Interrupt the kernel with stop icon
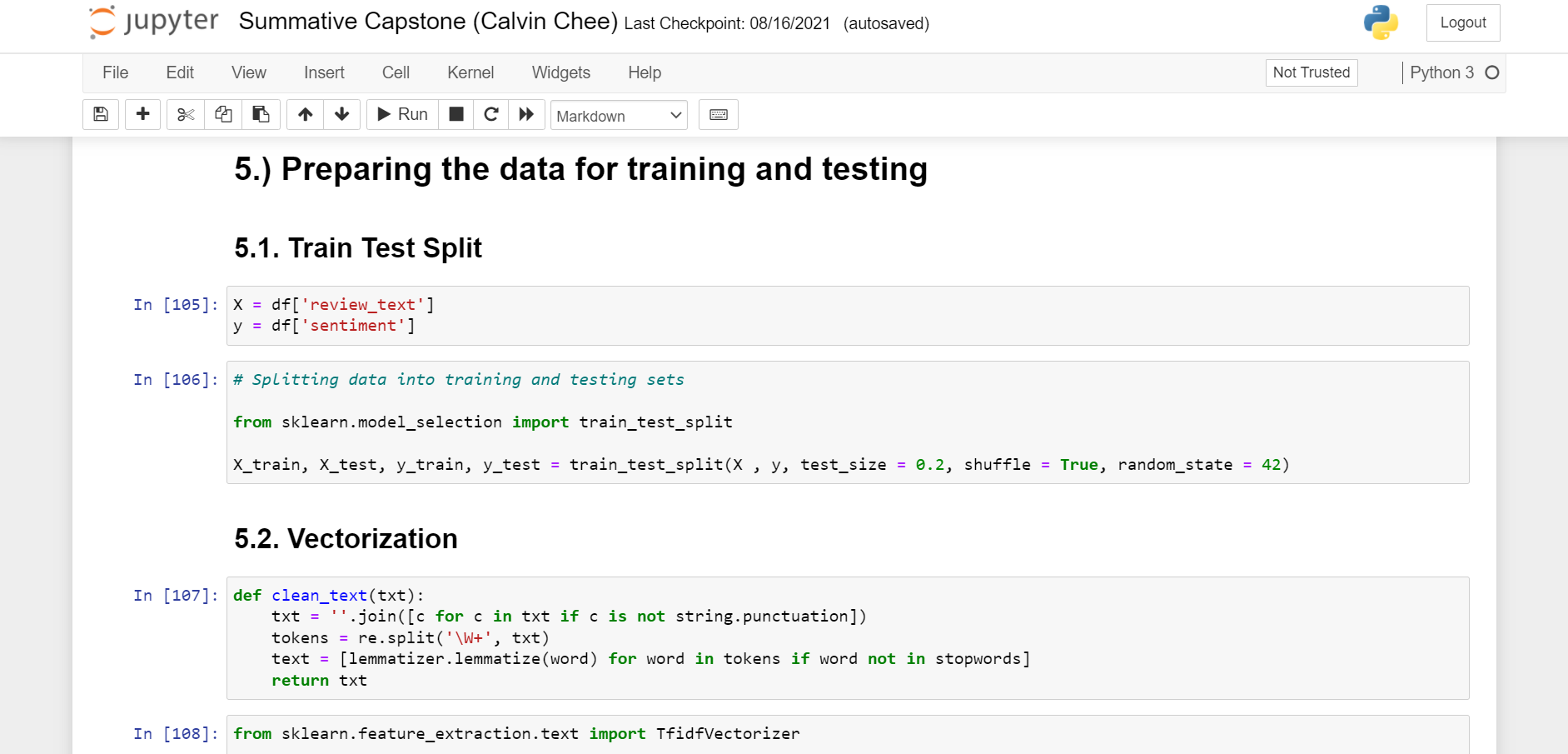The image size is (1568, 754). pos(456,114)
